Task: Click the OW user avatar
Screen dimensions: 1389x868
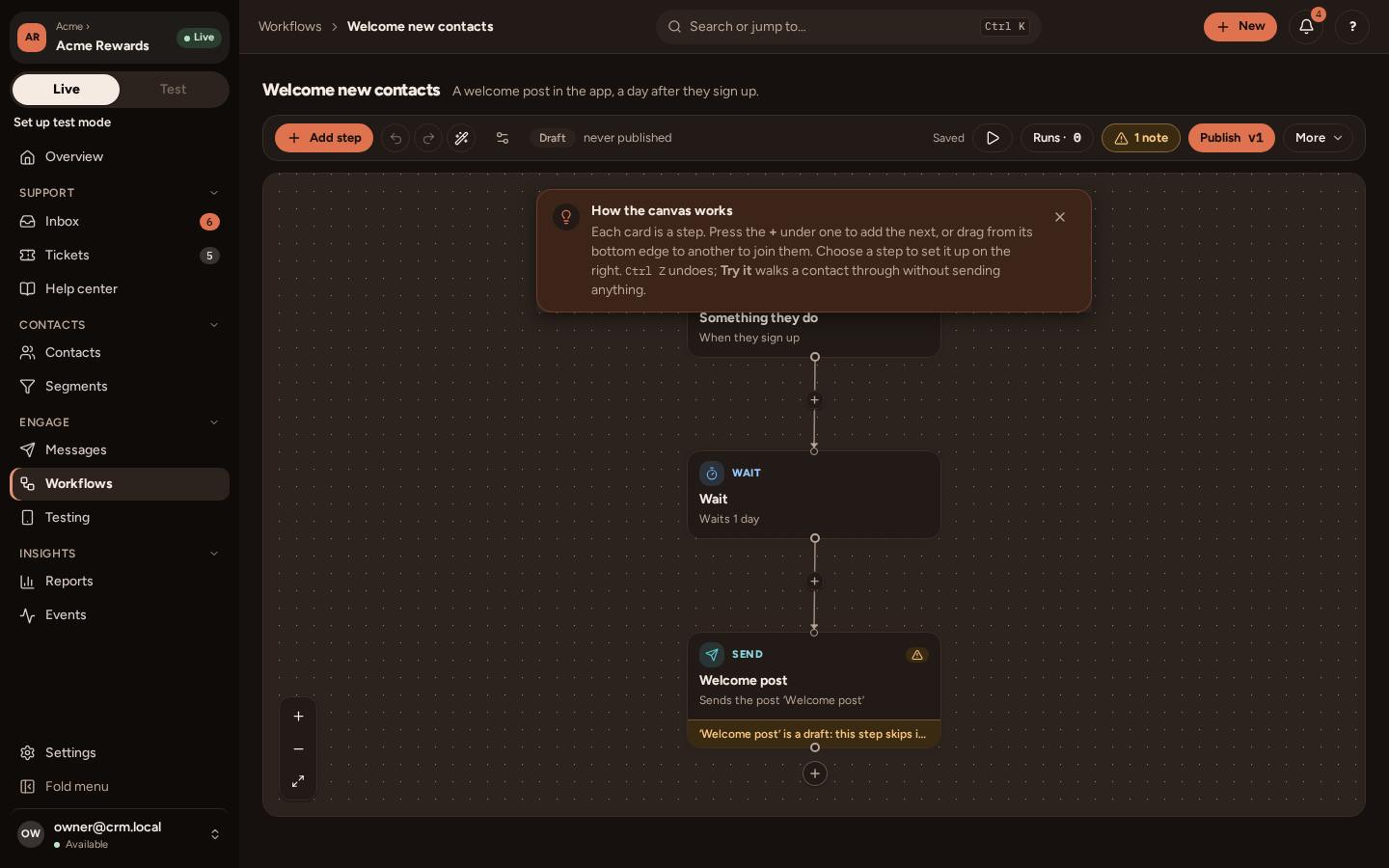Action: tap(31, 834)
